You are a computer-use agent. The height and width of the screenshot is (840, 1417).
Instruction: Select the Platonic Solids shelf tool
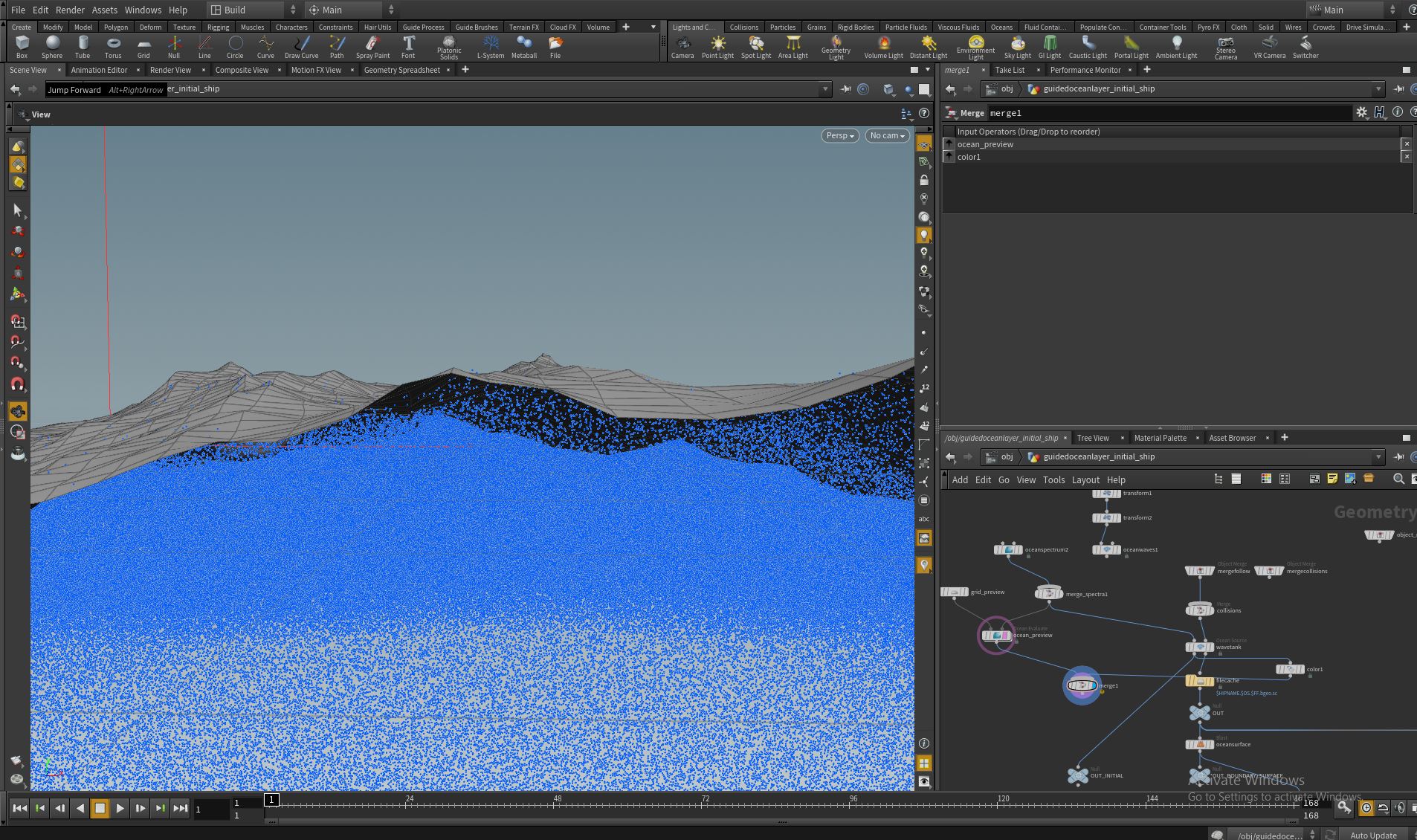coord(449,48)
